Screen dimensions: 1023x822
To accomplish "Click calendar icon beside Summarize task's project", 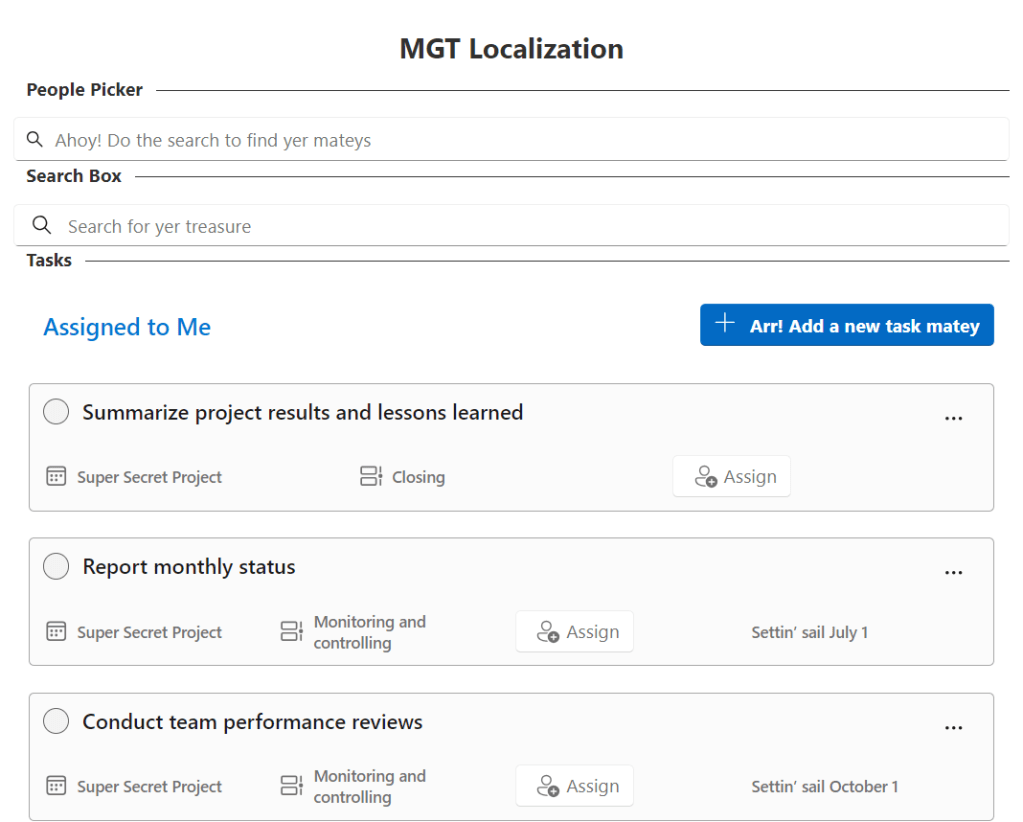I will (57, 477).
